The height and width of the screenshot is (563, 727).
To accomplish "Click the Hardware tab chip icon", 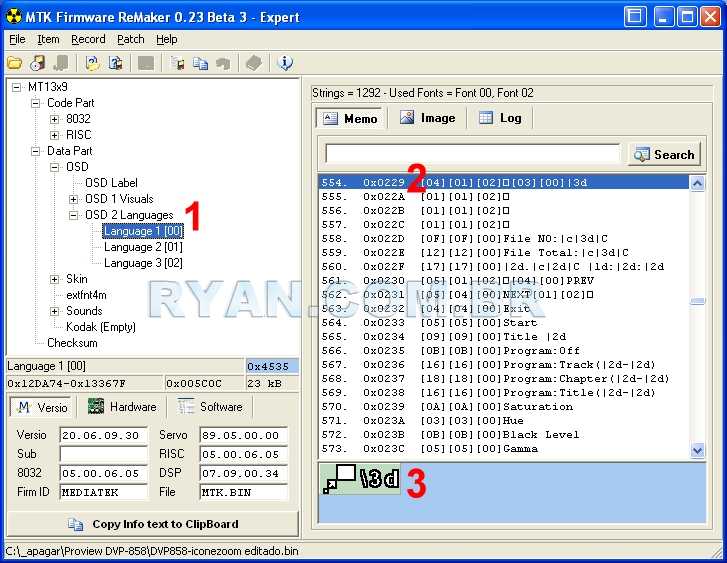I will 96,407.
